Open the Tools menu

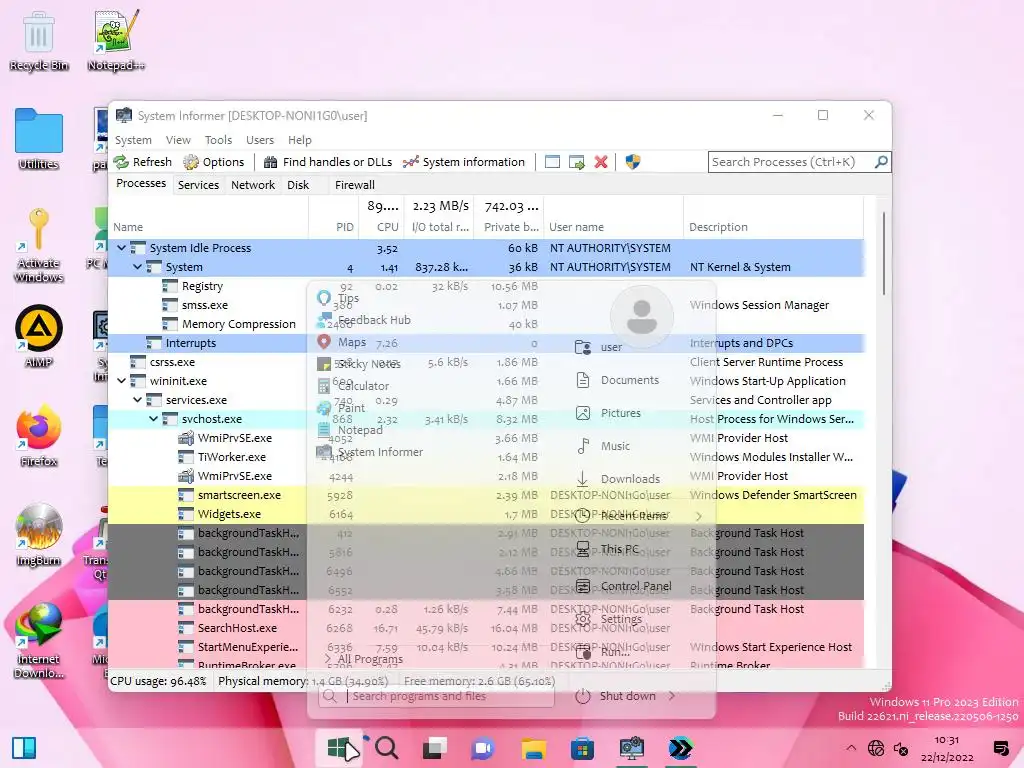point(218,140)
